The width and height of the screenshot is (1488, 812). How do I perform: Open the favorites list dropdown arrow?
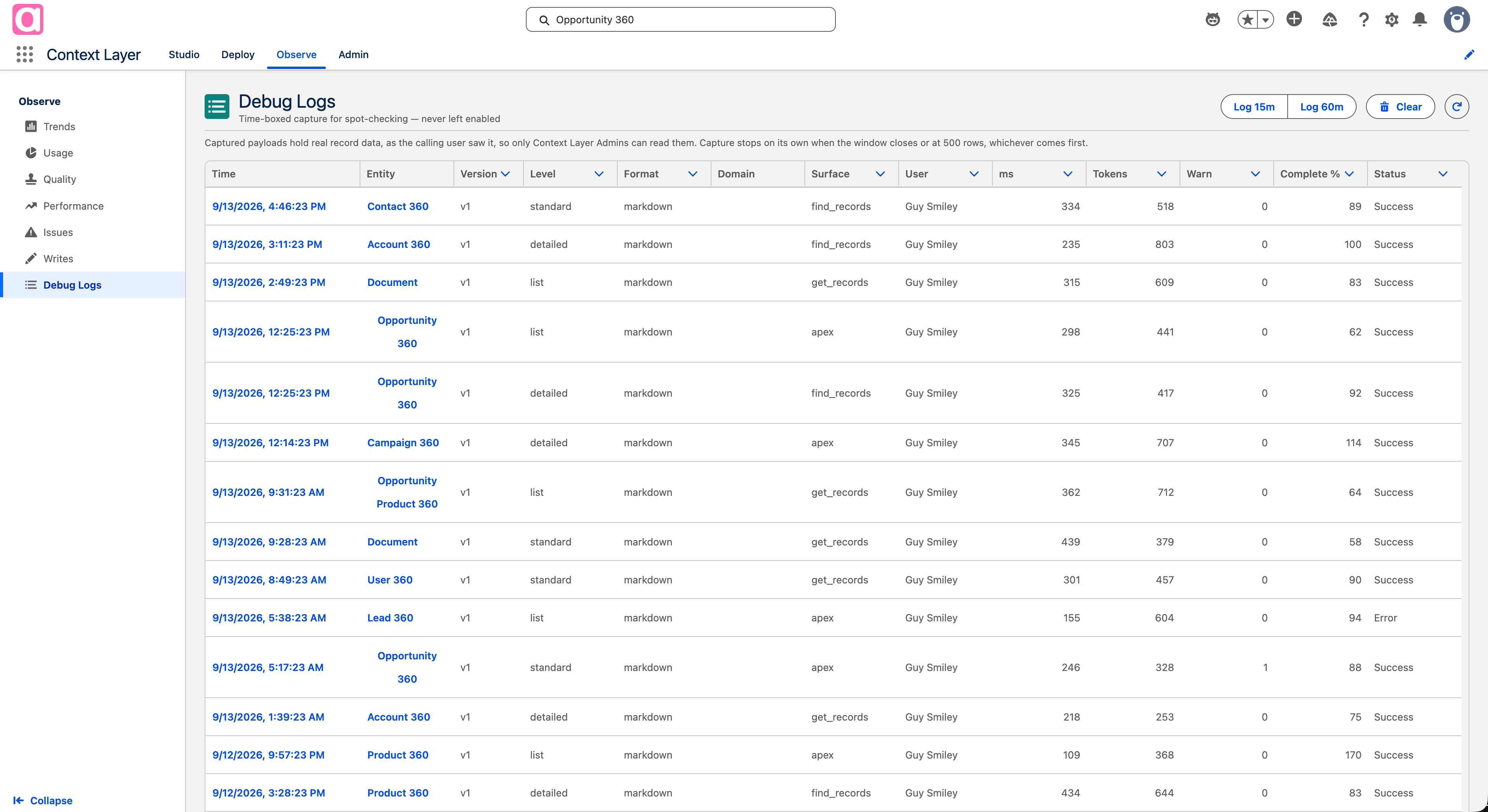coord(1266,20)
